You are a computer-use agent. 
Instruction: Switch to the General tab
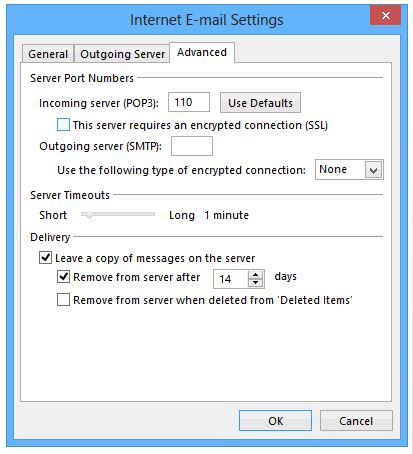click(x=48, y=54)
